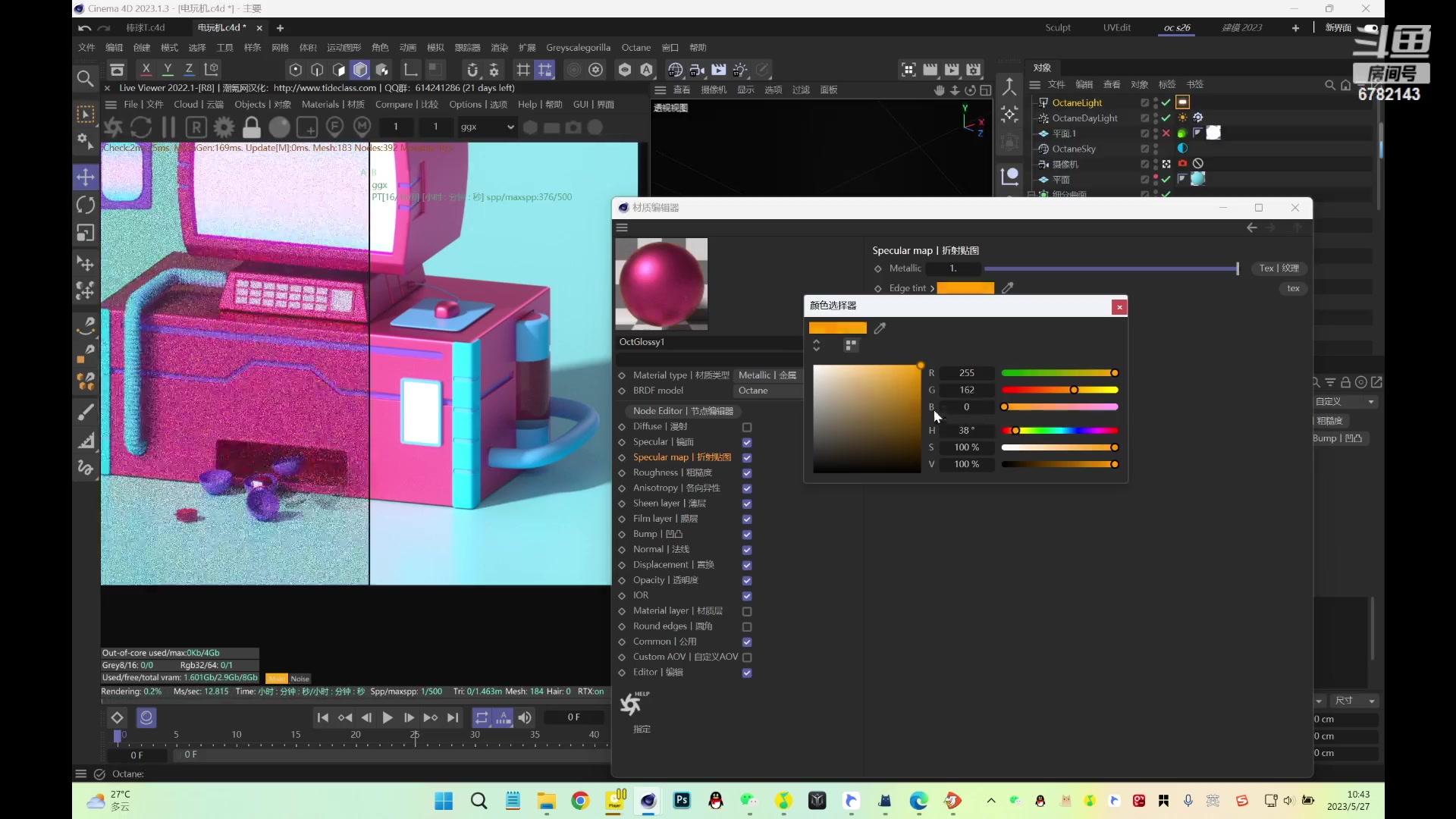Open Live Viewer Options menu

[x=478, y=105]
